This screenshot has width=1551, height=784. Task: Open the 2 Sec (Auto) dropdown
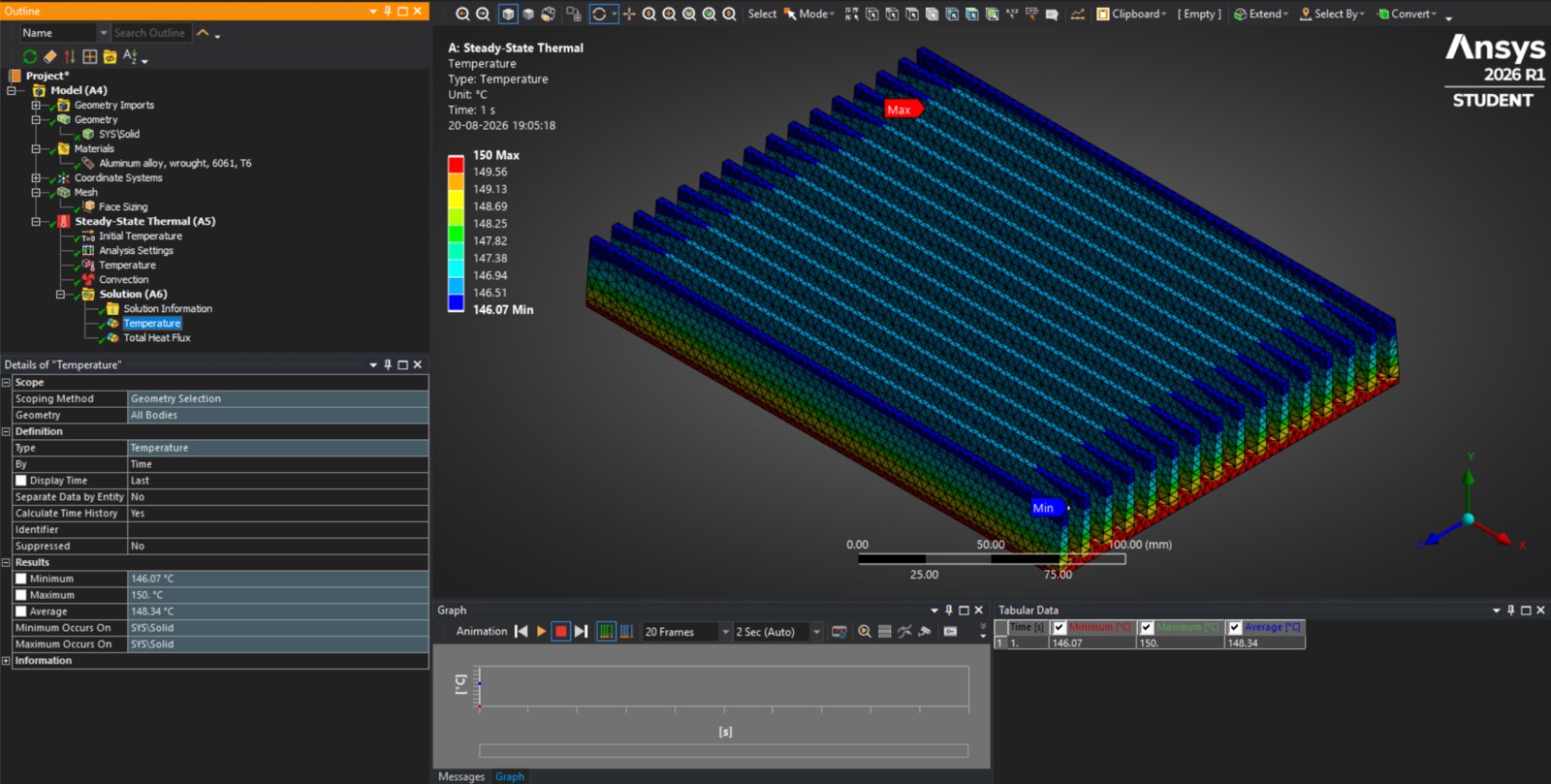pyautogui.click(x=816, y=632)
